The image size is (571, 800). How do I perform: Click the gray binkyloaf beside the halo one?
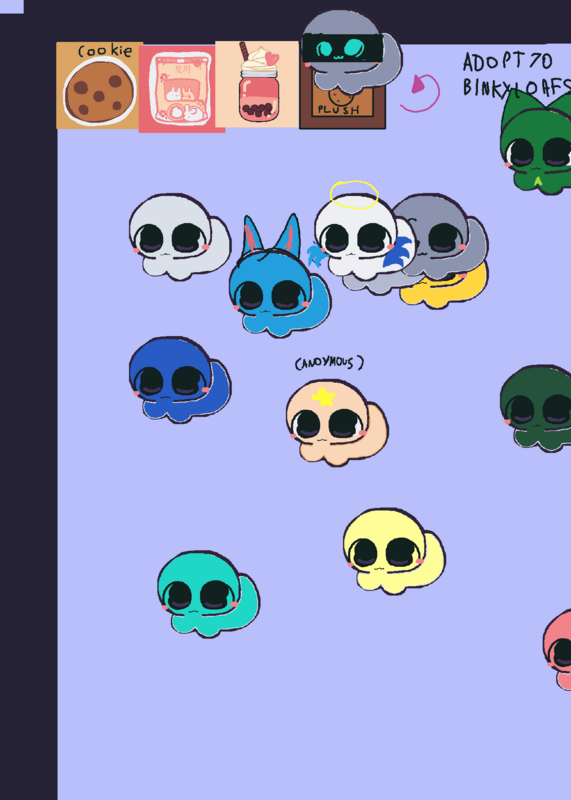443,235
